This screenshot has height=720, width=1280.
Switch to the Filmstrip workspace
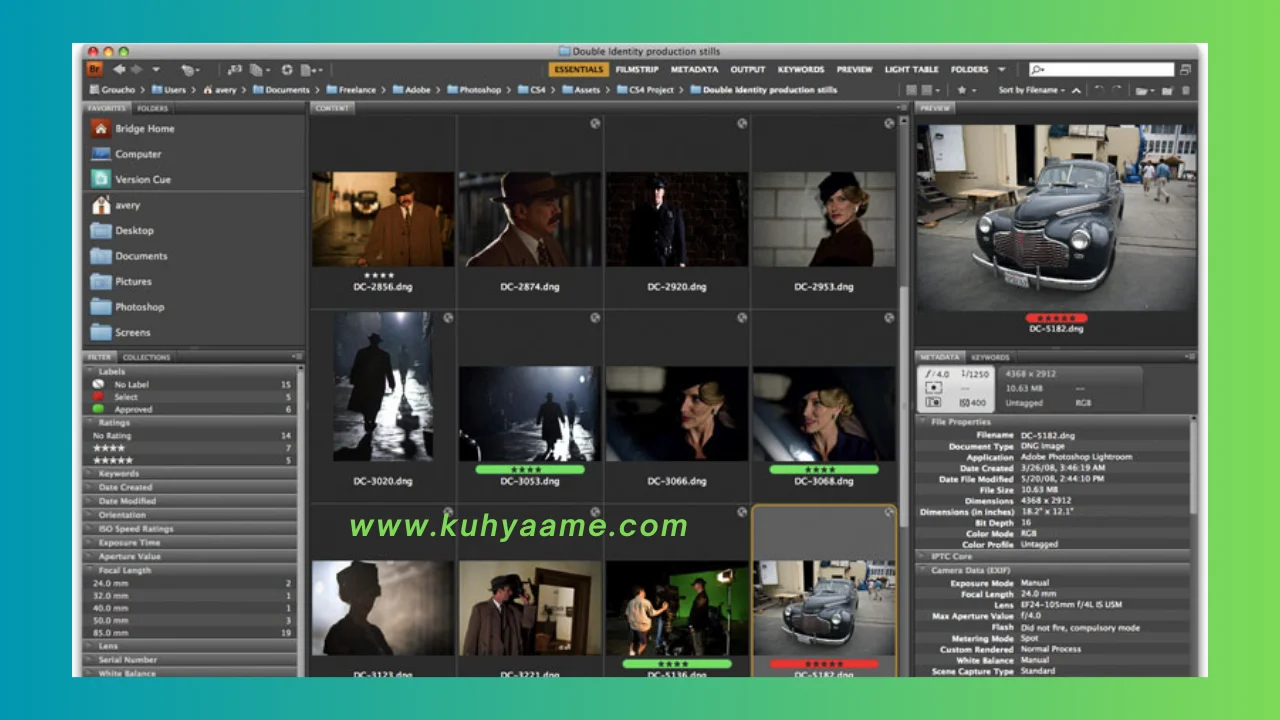tap(637, 70)
